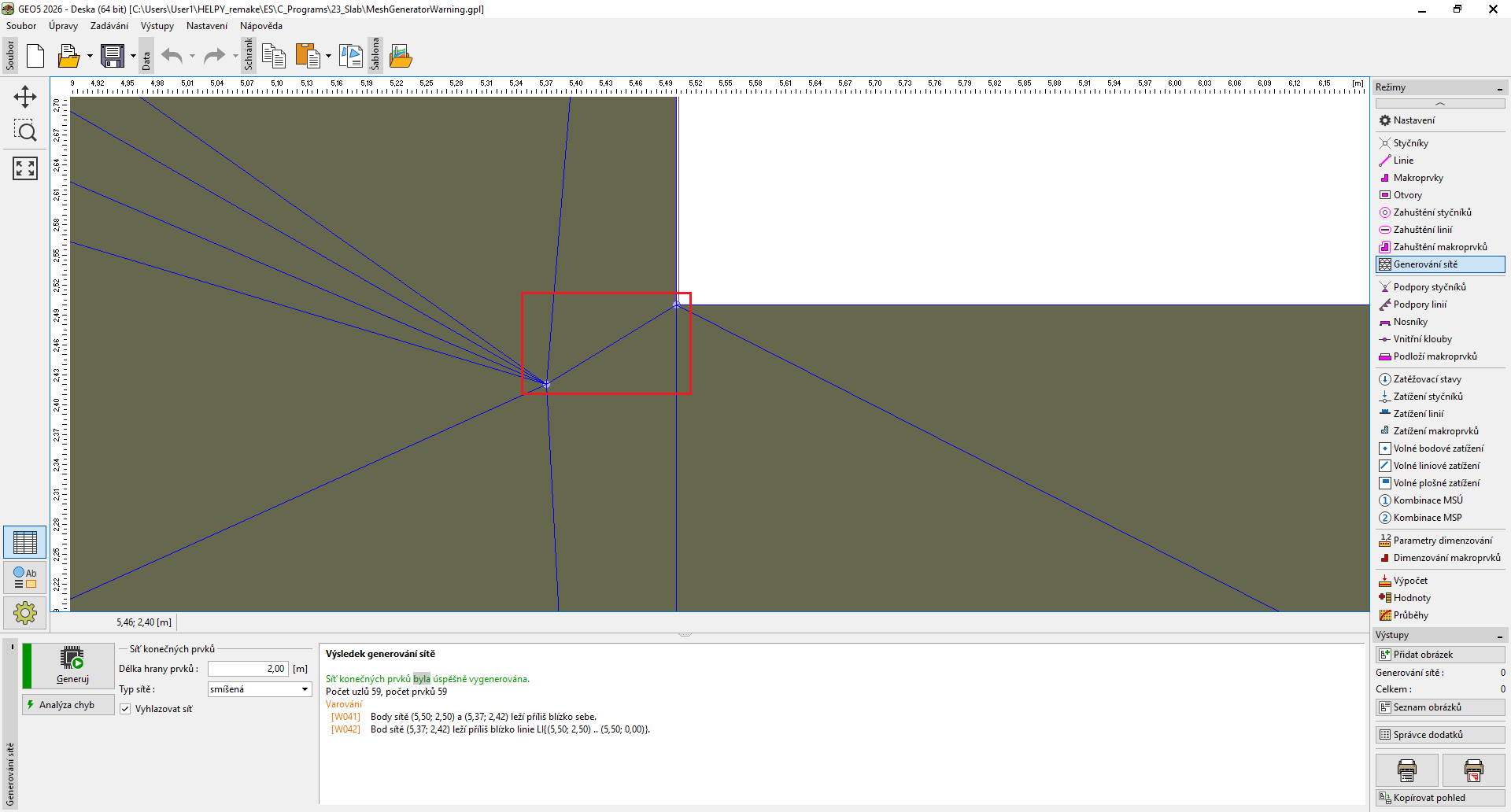Open the Typ sítě dropdown
The height and width of the screenshot is (812, 1511).
pos(260,689)
